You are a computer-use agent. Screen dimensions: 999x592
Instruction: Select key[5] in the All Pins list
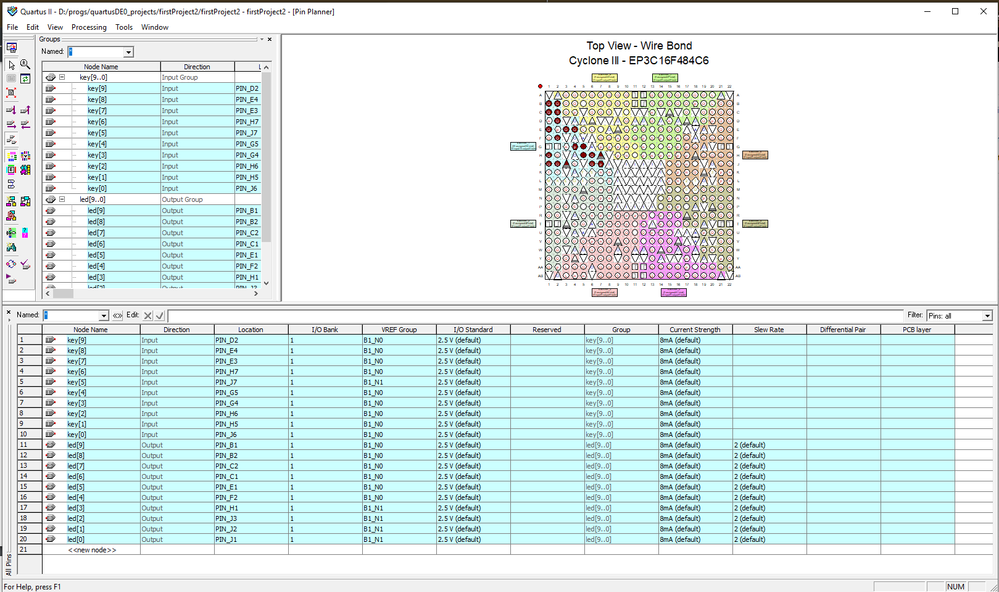click(x=76, y=382)
